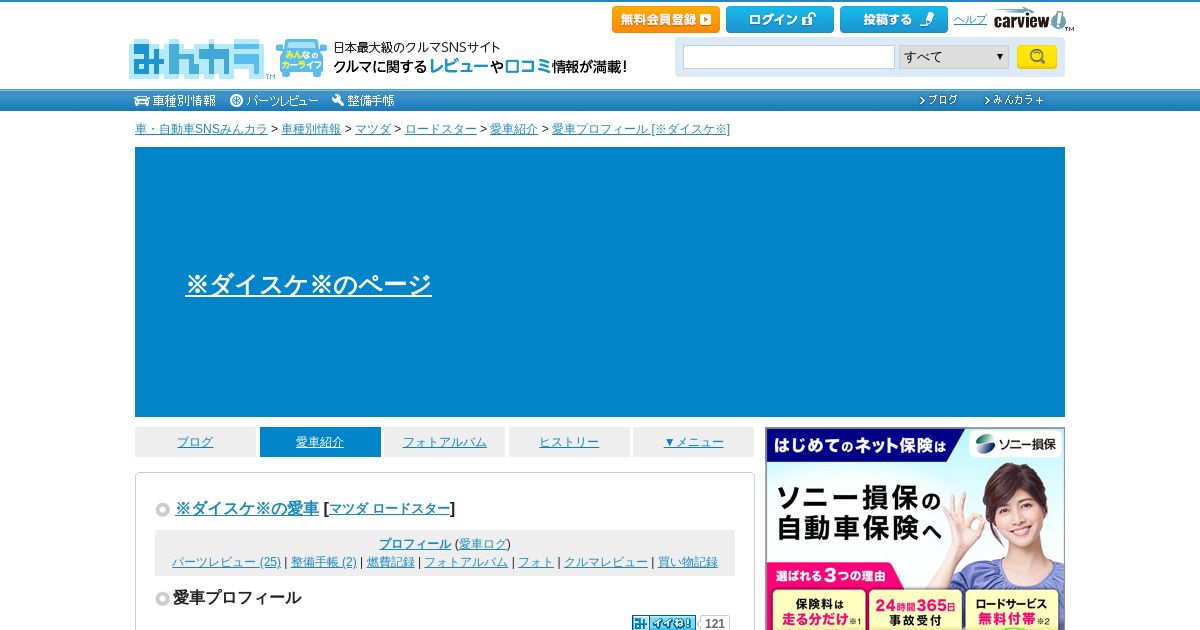Open ※ダイスケ※のページ banner title link

pyautogui.click(x=308, y=285)
